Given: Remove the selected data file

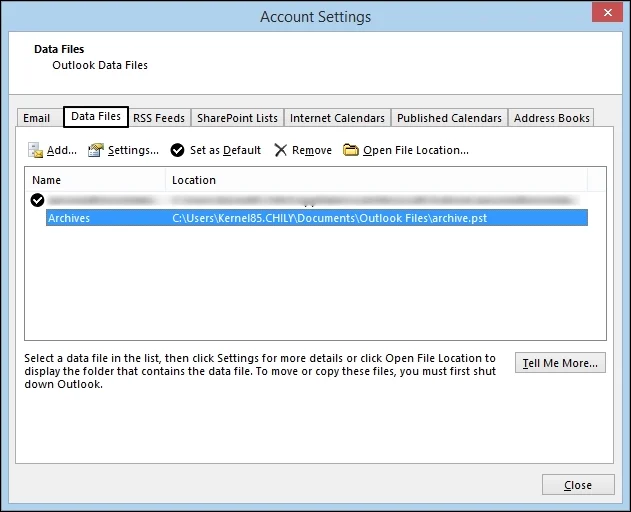Looking at the screenshot, I should tap(303, 150).
